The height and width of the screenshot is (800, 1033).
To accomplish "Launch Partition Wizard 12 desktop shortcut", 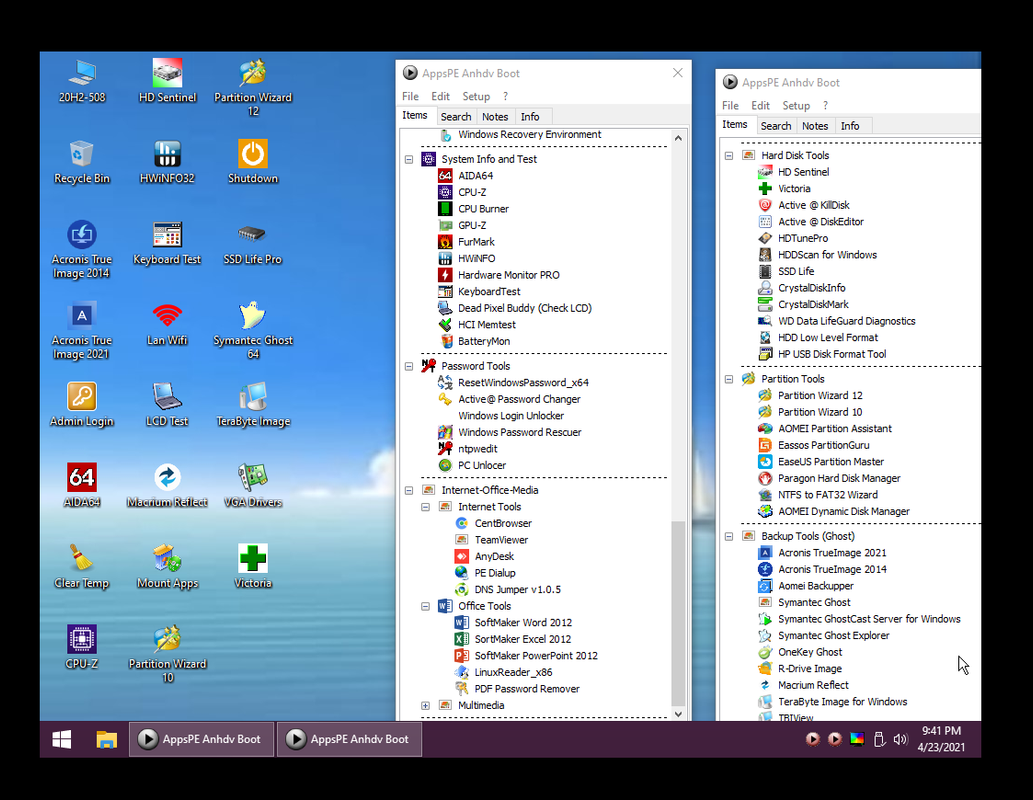I will click(x=253, y=88).
